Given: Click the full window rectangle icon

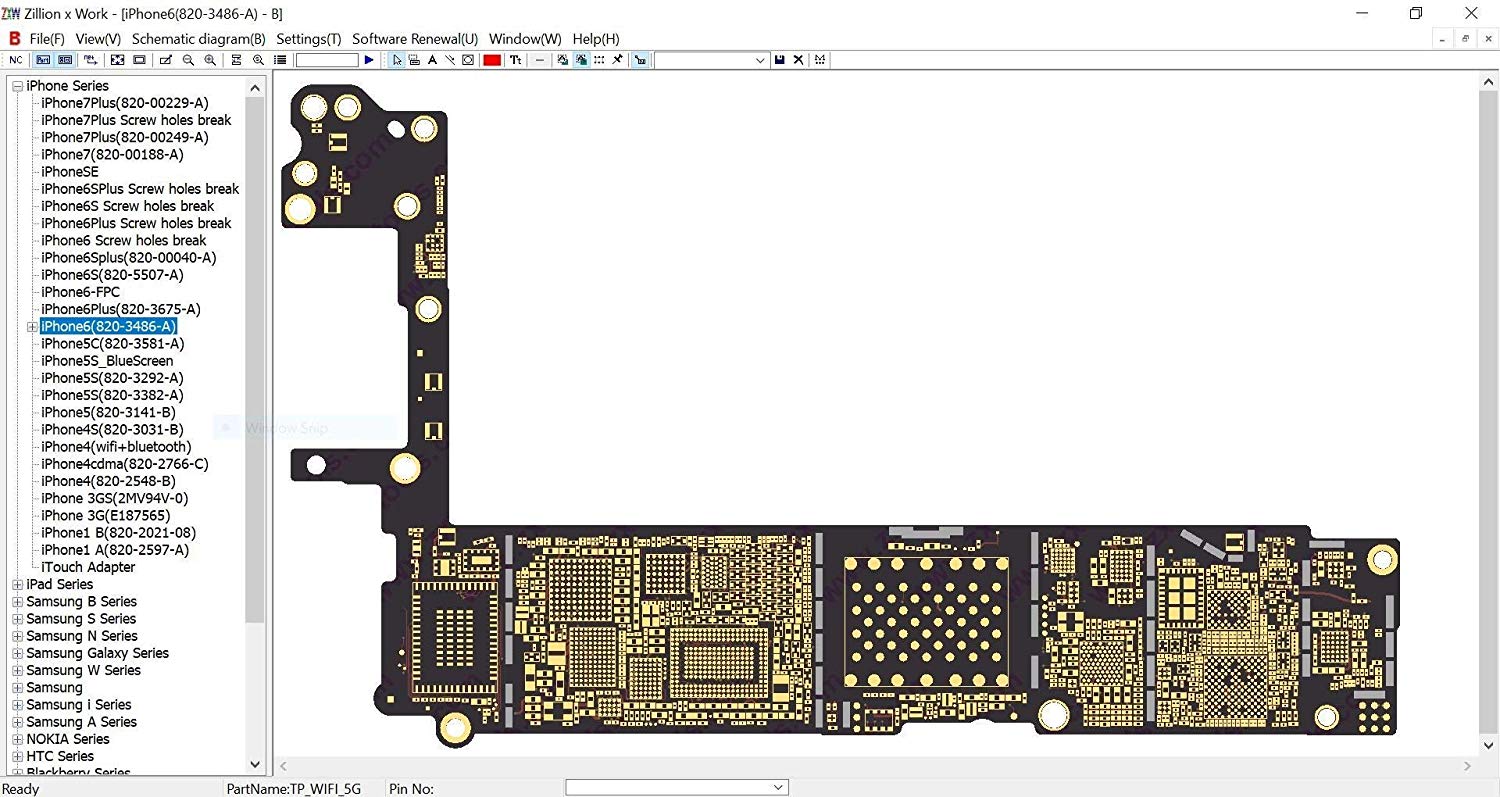Looking at the screenshot, I should [139, 60].
